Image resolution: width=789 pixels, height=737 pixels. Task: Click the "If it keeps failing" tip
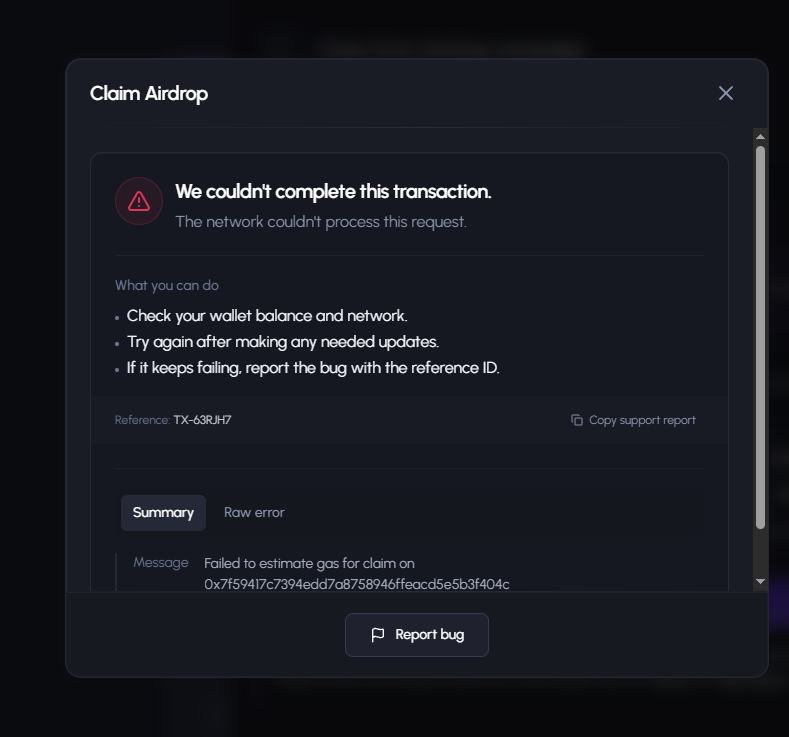pos(313,368)
